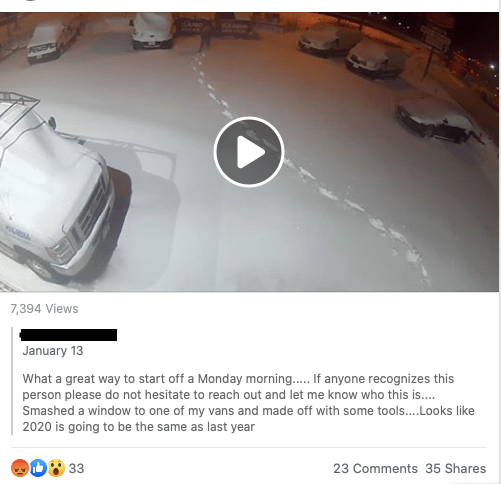View the 35 Shares list

coord(456,469)
